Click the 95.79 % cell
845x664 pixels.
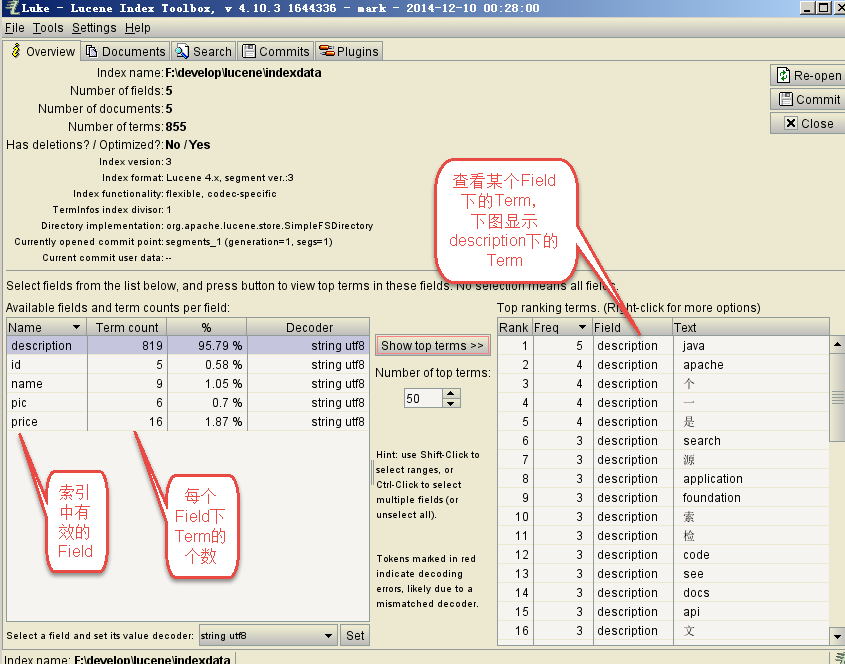207,345
